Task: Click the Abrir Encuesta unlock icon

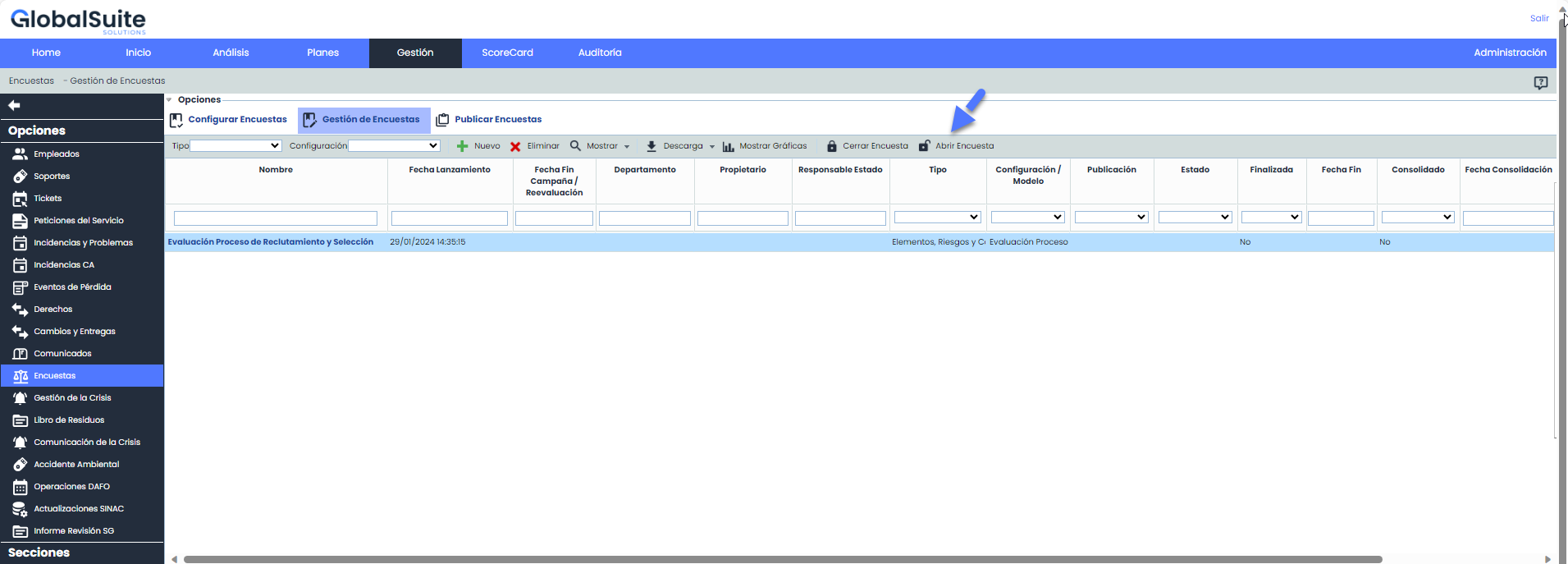Action: pyautogui.click(x=925, y=146)
